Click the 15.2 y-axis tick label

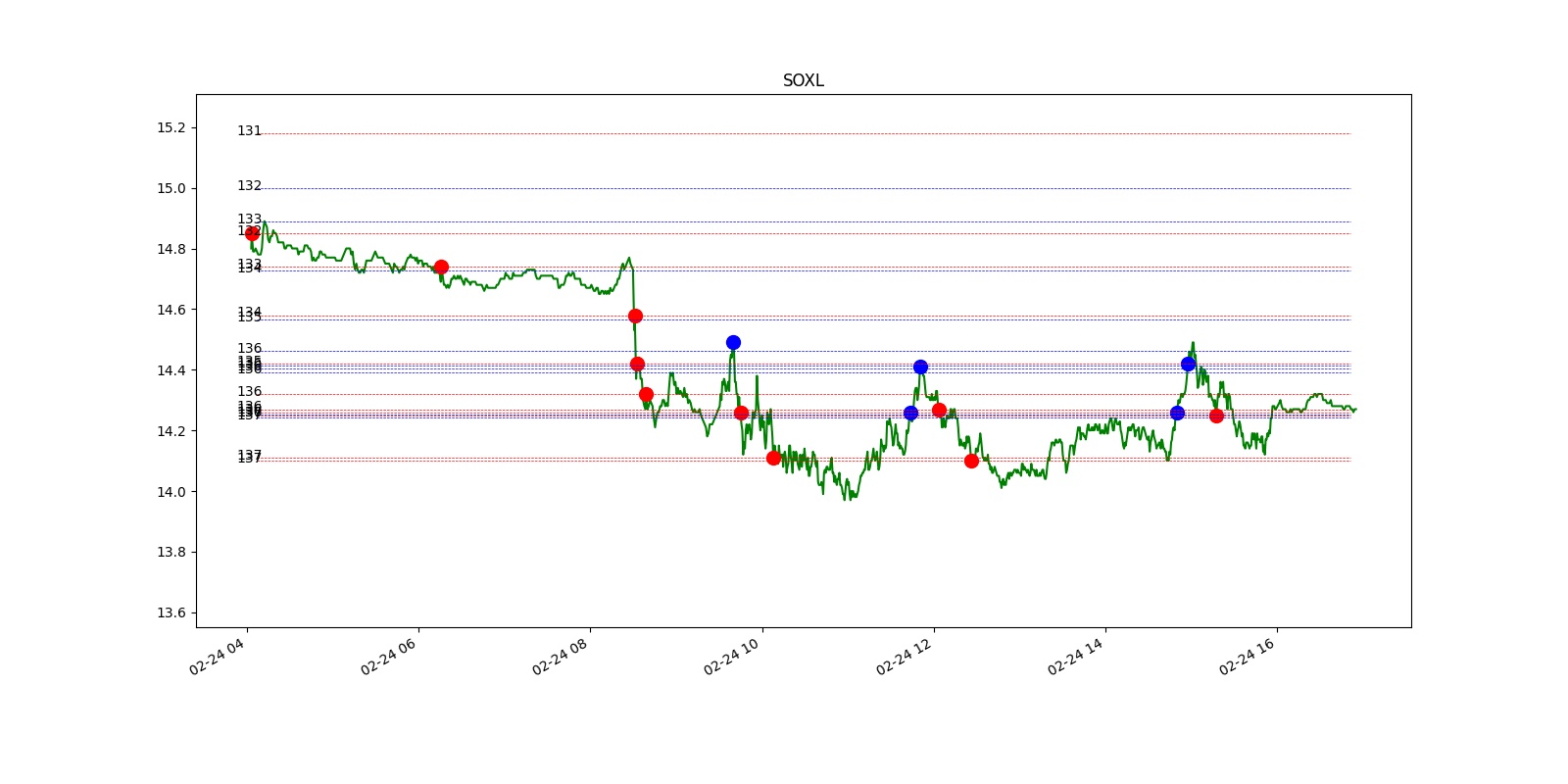point(171,127)
